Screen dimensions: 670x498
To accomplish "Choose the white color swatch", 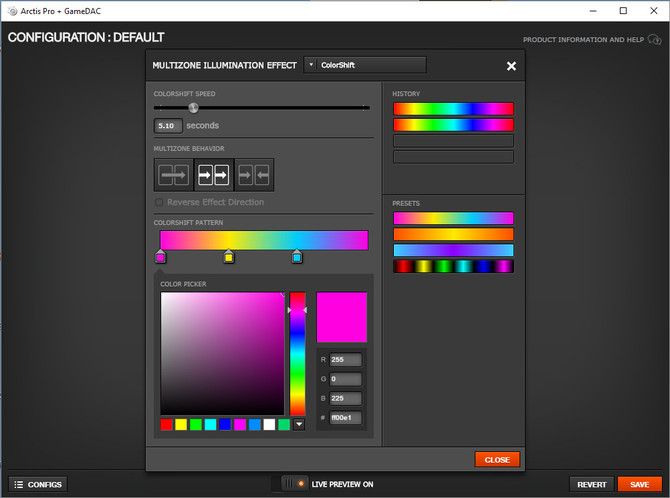I will (x=269, y=424).
